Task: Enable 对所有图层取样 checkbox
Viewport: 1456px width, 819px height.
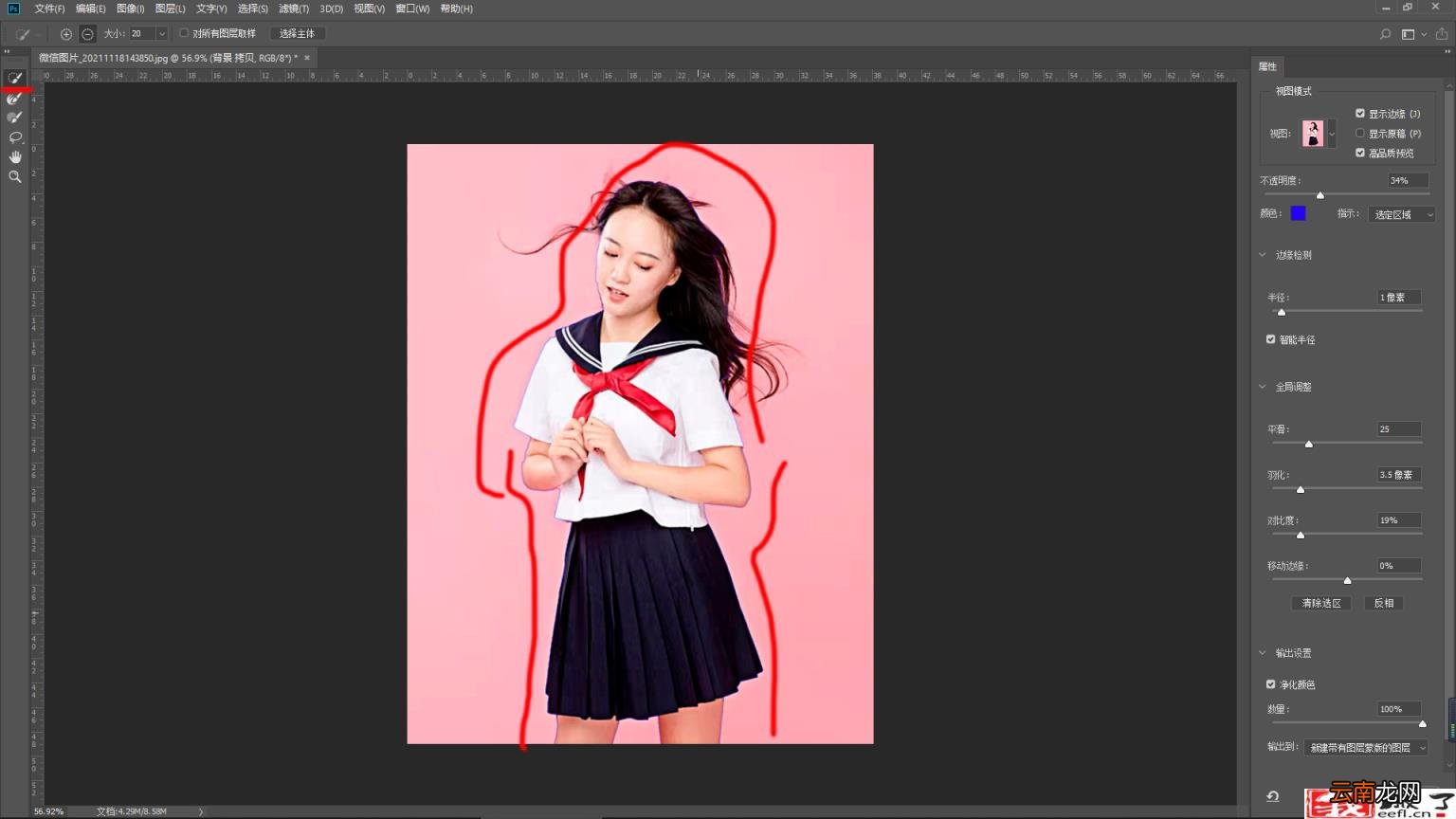Action: (x=184, y=33)
